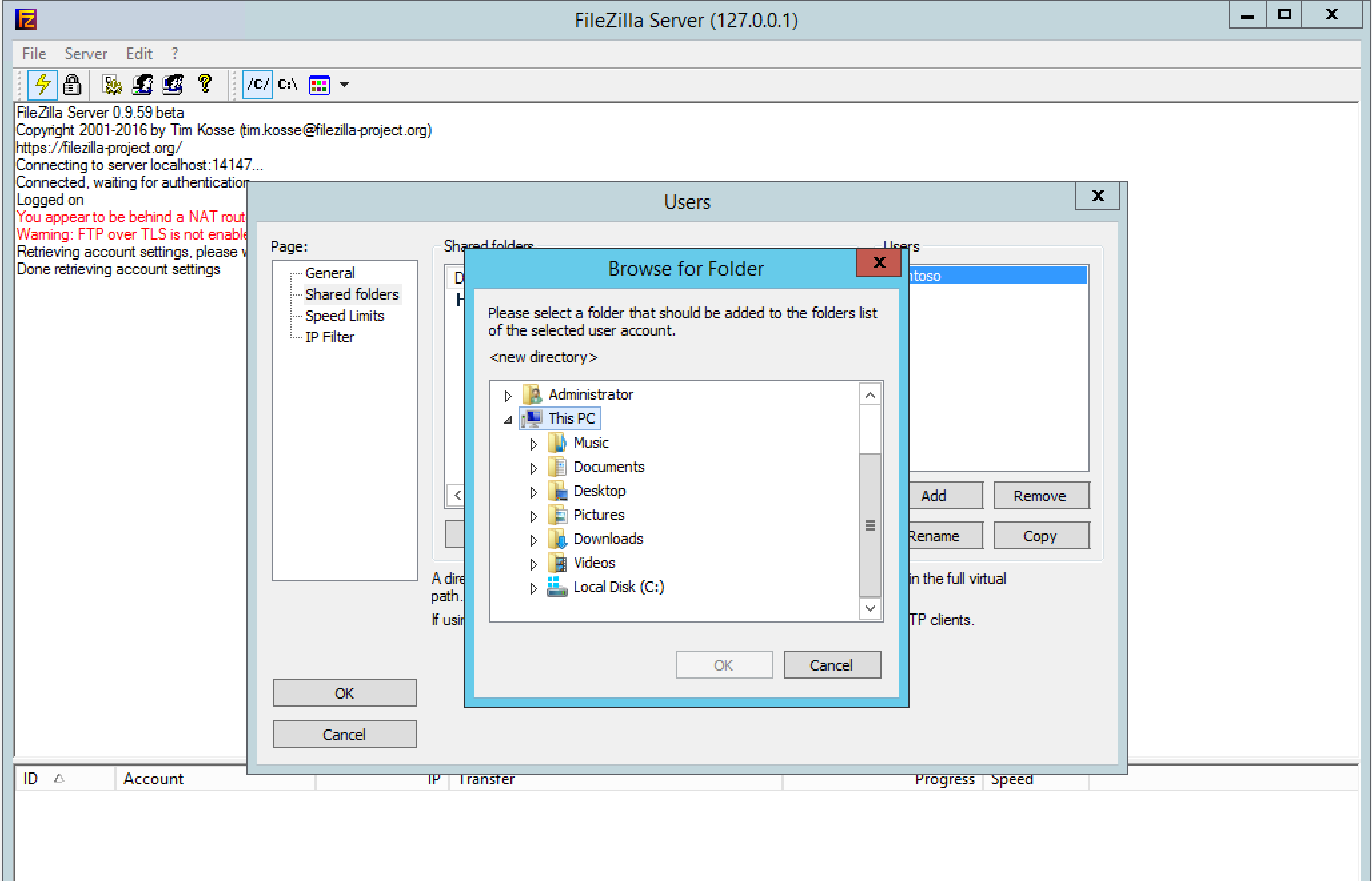Screen dimensions: 1372x881
Task: Open the Groups editor toolbar icon
Action: 173,85
